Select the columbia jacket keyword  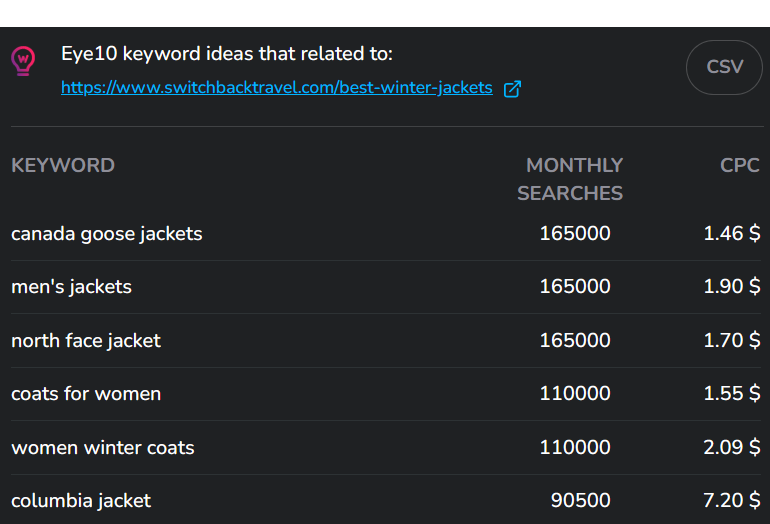(81, 501)
